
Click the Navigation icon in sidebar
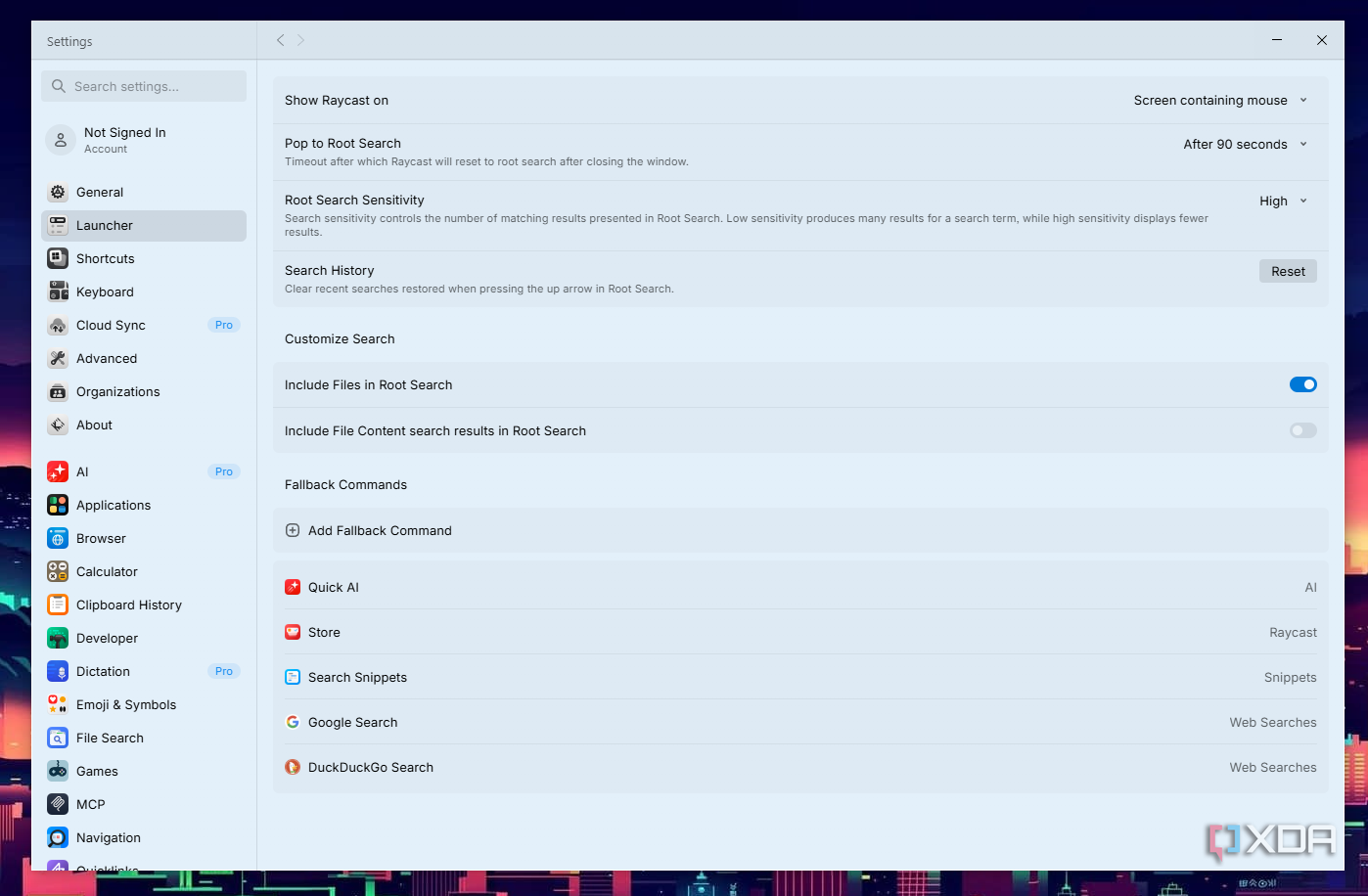coord(58,838)
